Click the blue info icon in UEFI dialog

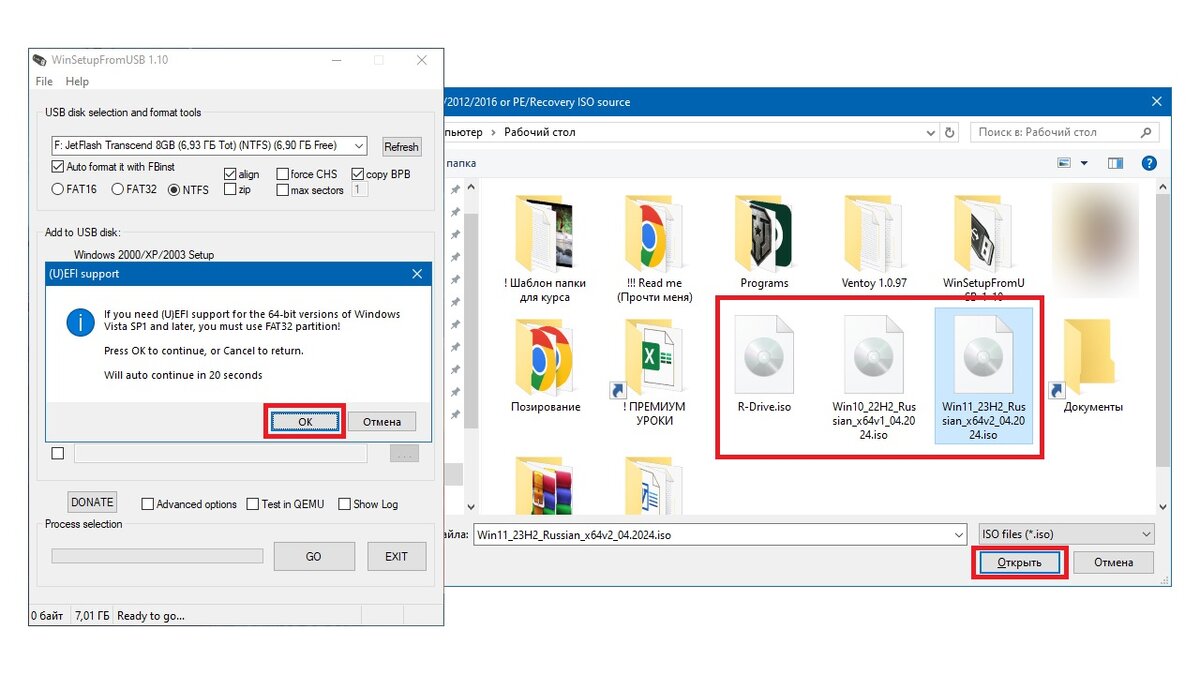[x=80, y=322]
